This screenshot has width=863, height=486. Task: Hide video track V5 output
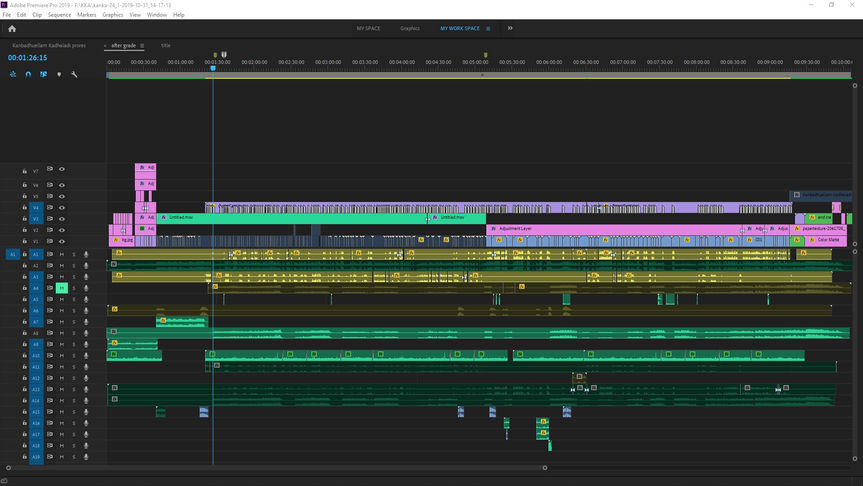pos(62,196)
